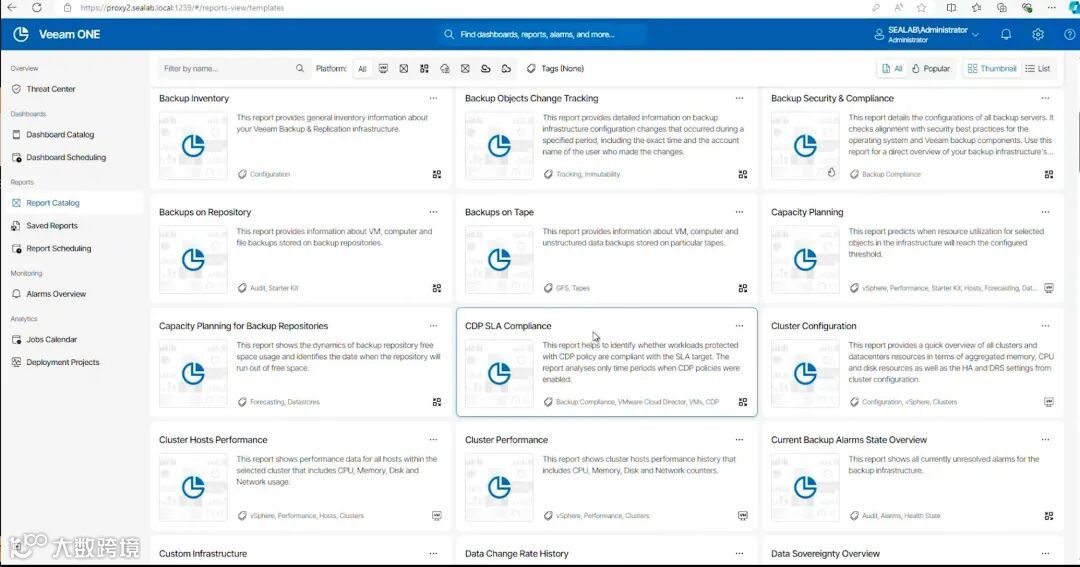This screenshot has height=567, width=1080.
Task: Click the Veeam ONE logo icon
Action: click(21, 34)
